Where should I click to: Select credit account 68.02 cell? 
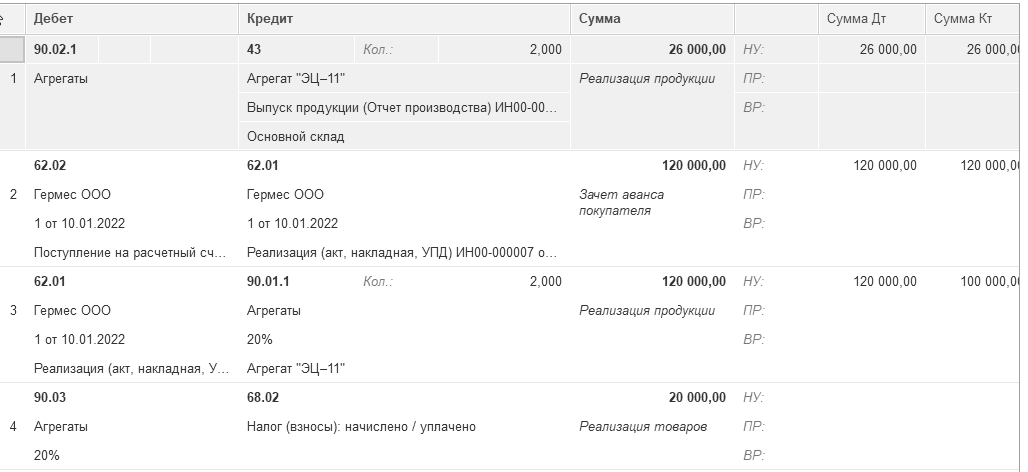pos(262,398)
